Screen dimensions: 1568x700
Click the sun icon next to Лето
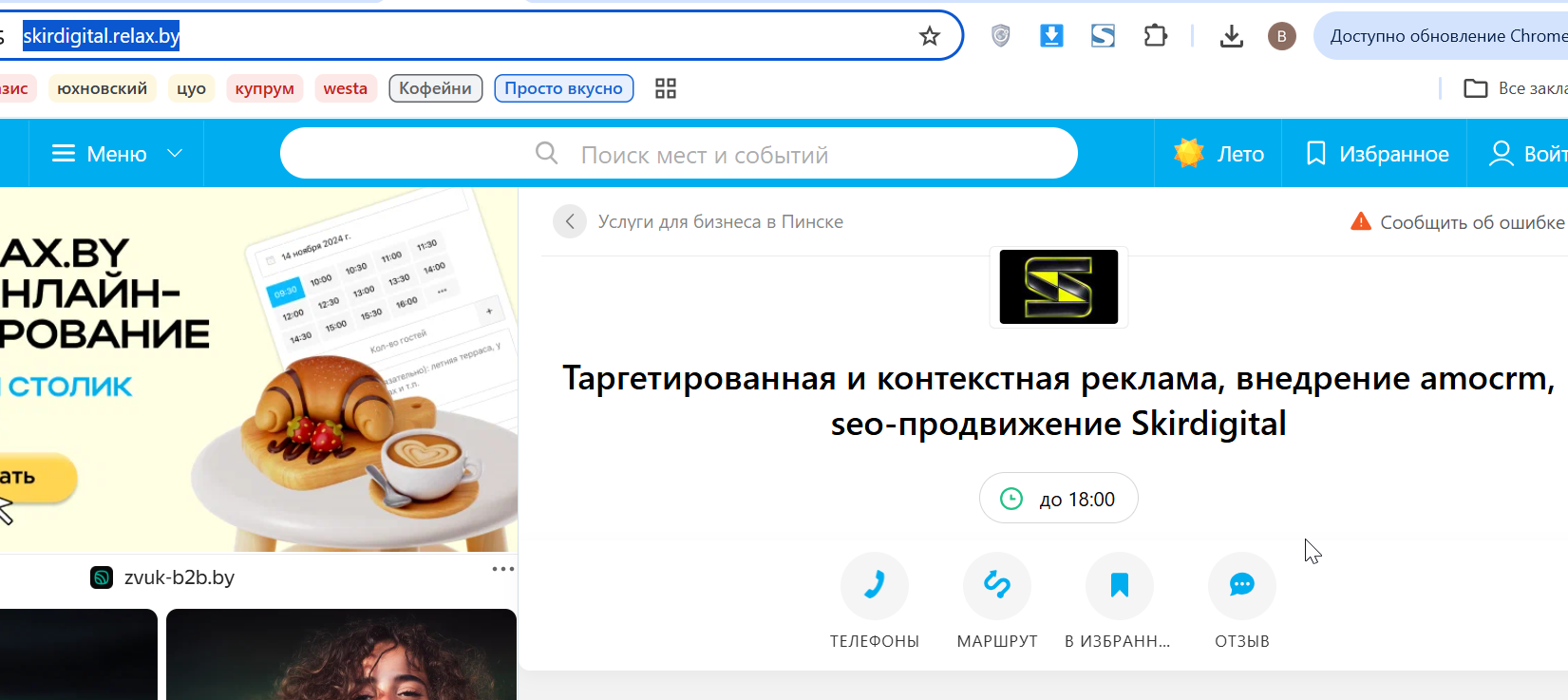(1189, 153)
